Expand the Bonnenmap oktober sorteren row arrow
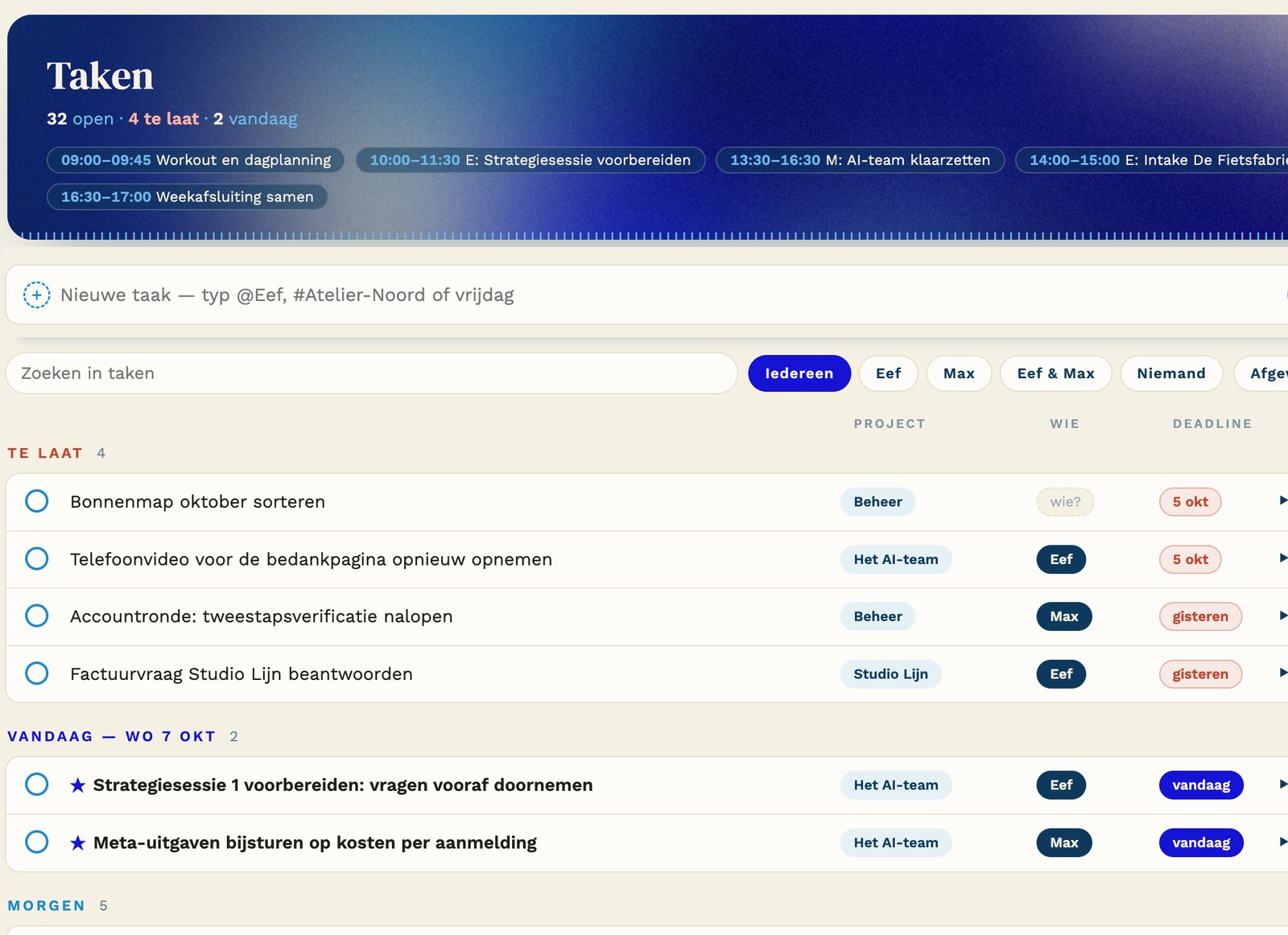This screenshot has width=1288, height=935. (x=1282, y=500)
